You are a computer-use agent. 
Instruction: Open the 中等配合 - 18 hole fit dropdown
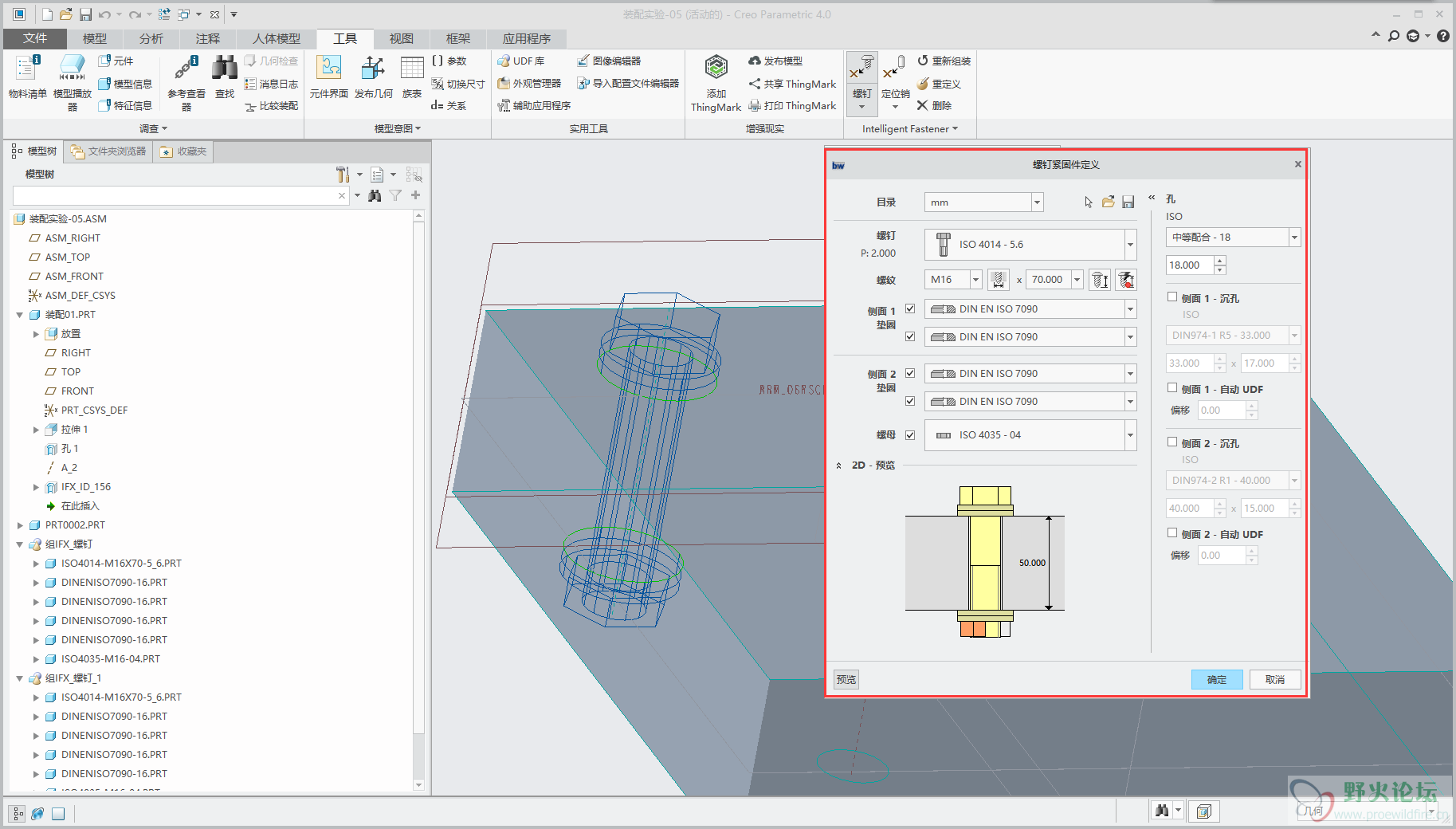coord(1294,238)
